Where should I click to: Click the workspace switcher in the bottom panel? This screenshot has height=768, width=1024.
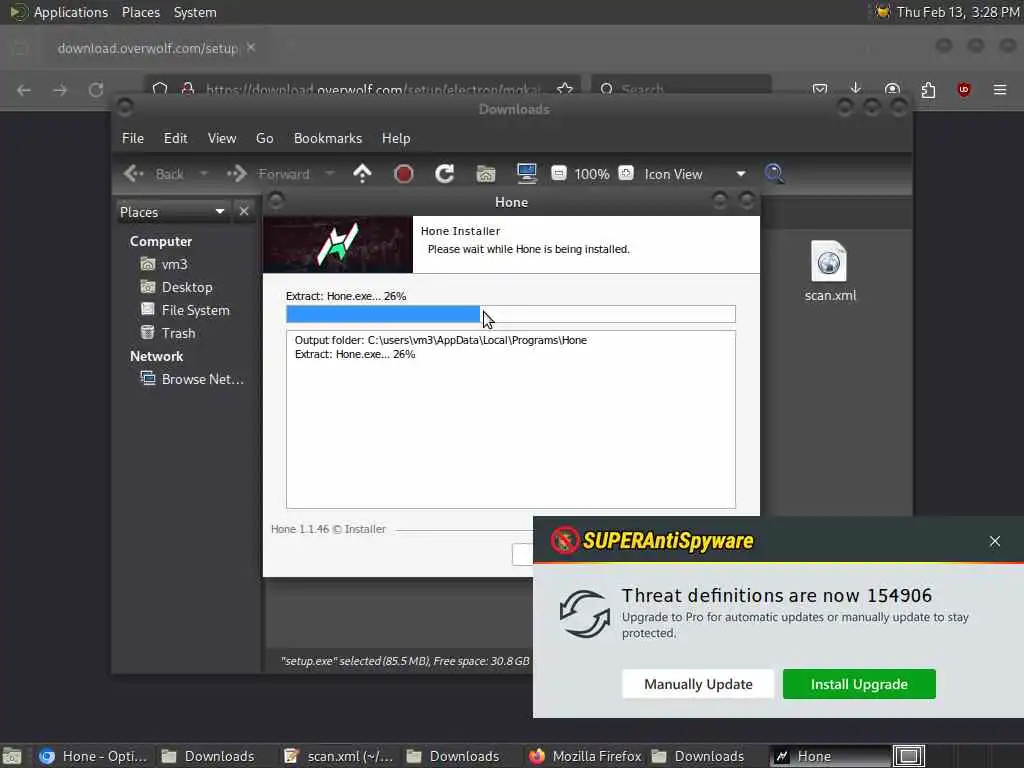pyautogui.click(x=908, y=756)
